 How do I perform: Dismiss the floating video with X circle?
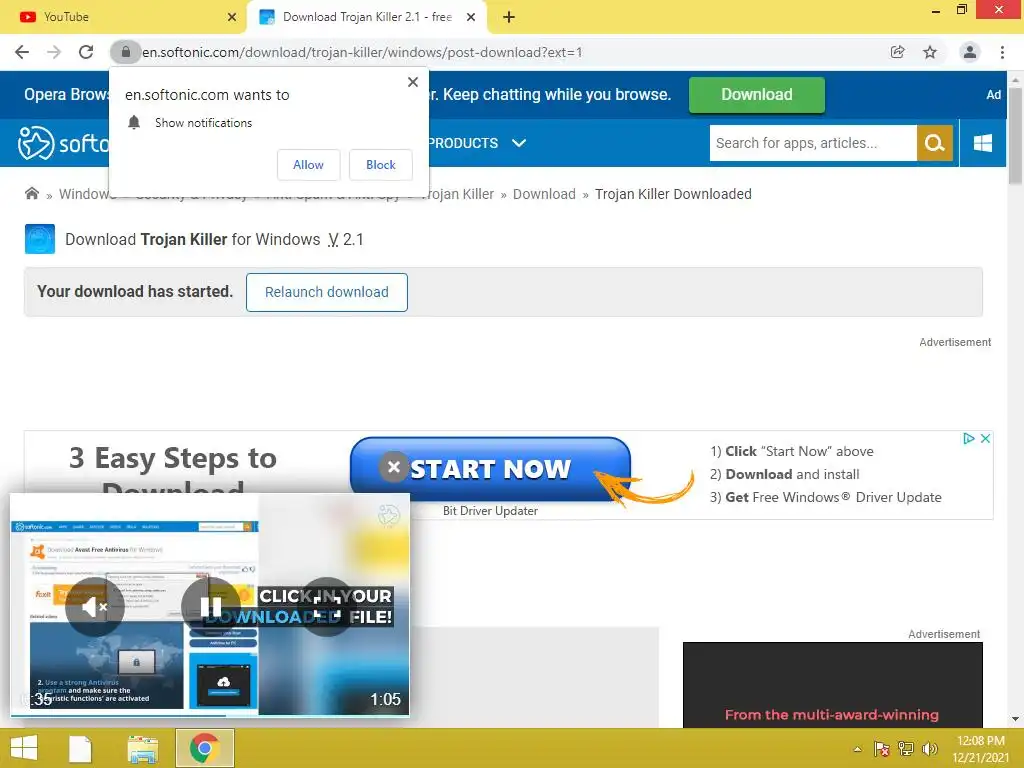pyautogui.click(x=394, y=467)
